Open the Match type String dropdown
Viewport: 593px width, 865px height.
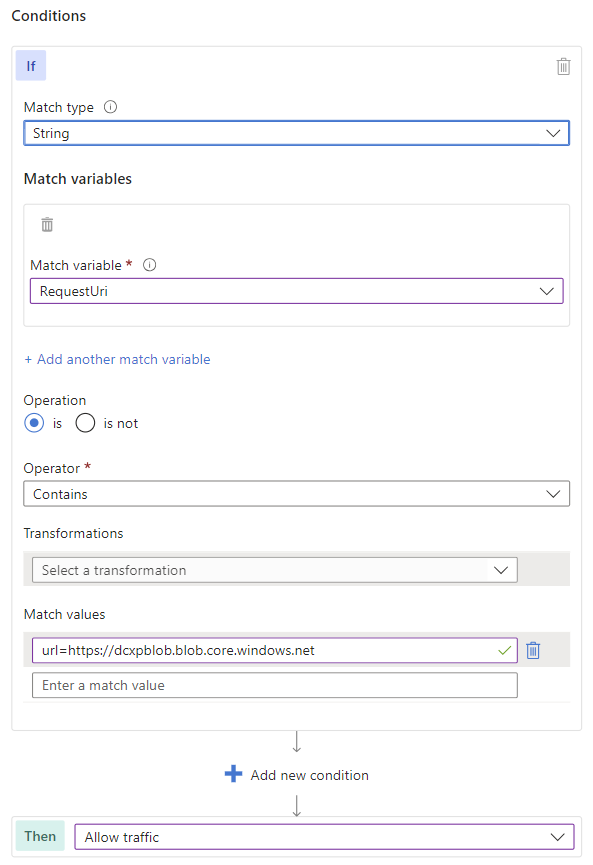(x=296, y=133)
